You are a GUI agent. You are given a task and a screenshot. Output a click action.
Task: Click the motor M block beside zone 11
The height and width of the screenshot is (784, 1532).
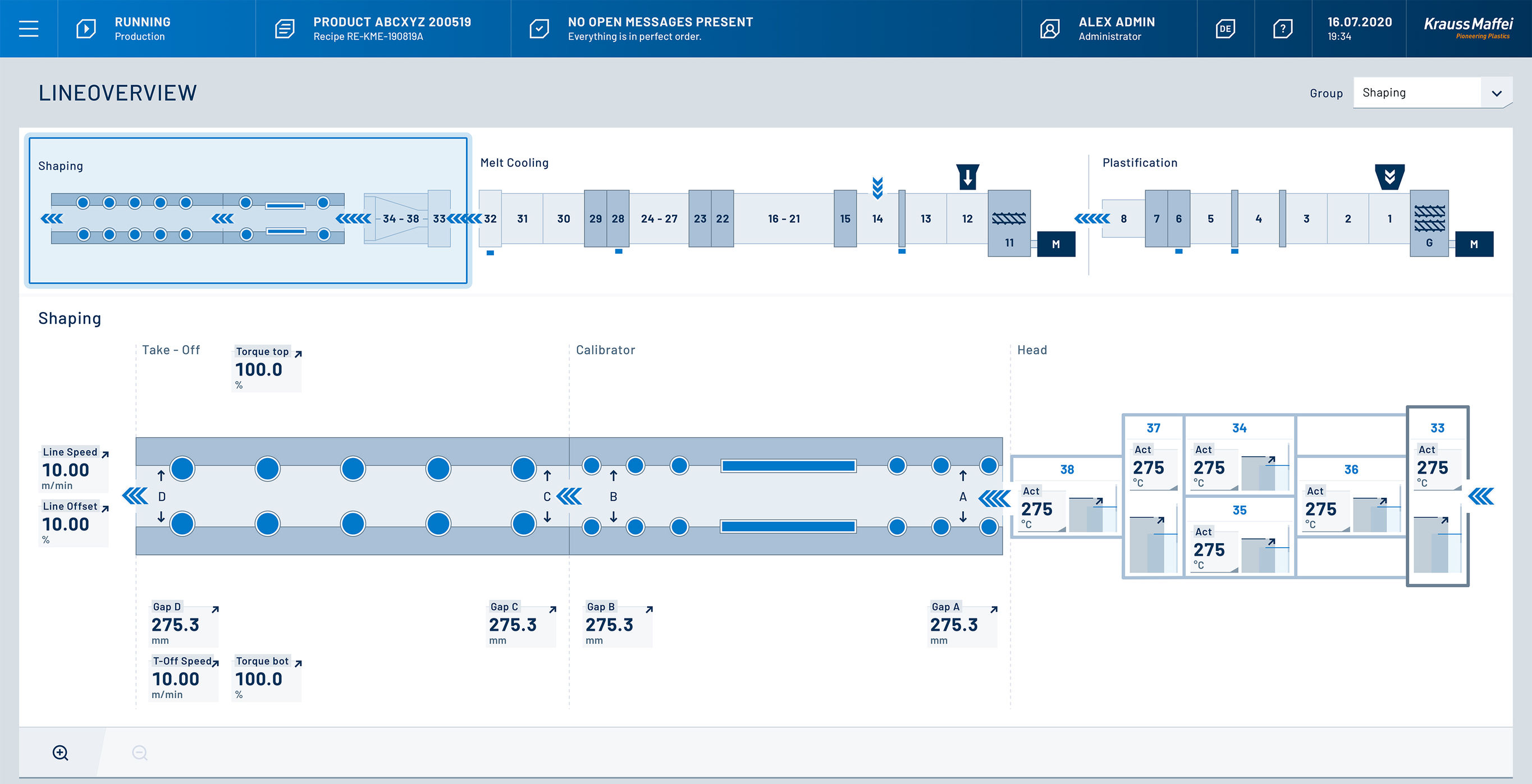(x=1055, y=244)
